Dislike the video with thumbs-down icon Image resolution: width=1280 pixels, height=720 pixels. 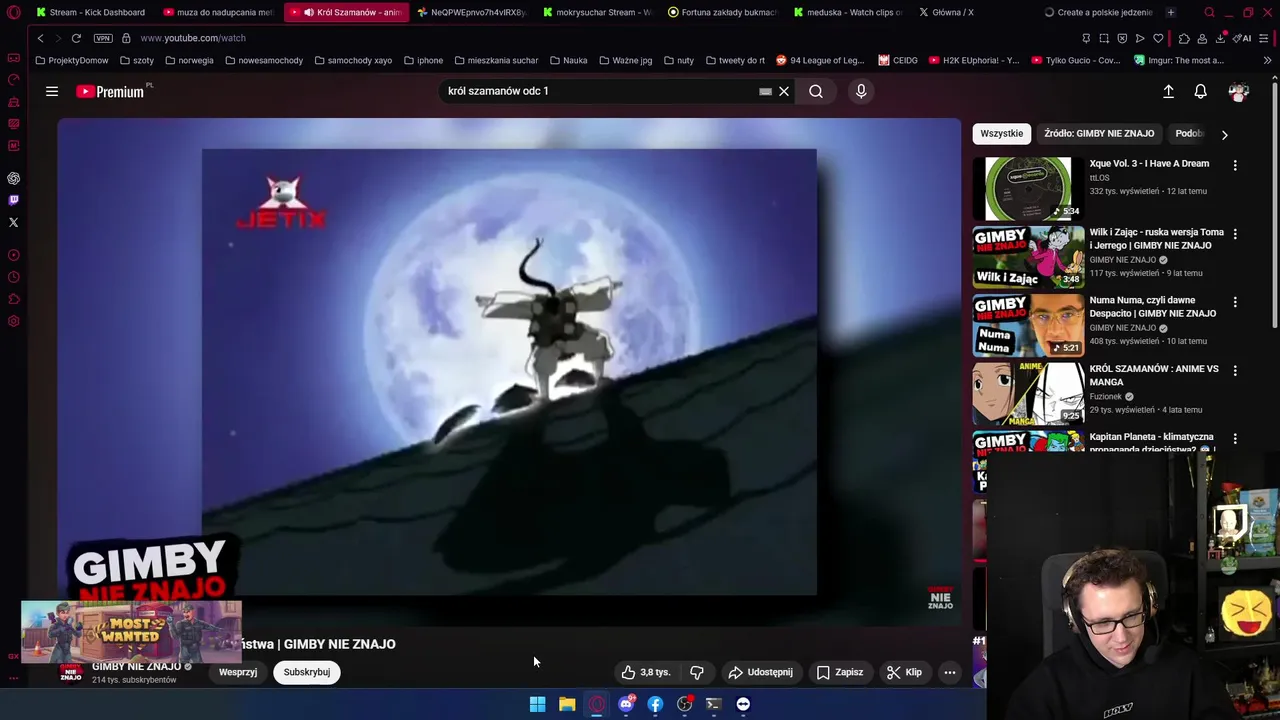697,672
